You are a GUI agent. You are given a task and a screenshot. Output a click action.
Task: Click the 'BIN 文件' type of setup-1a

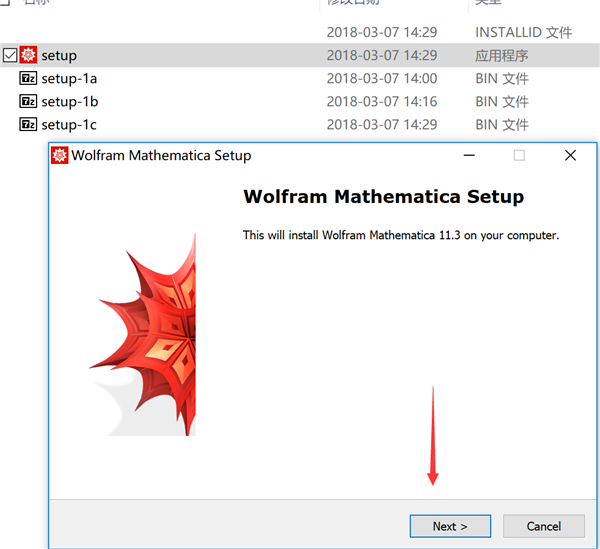point(502,78)
